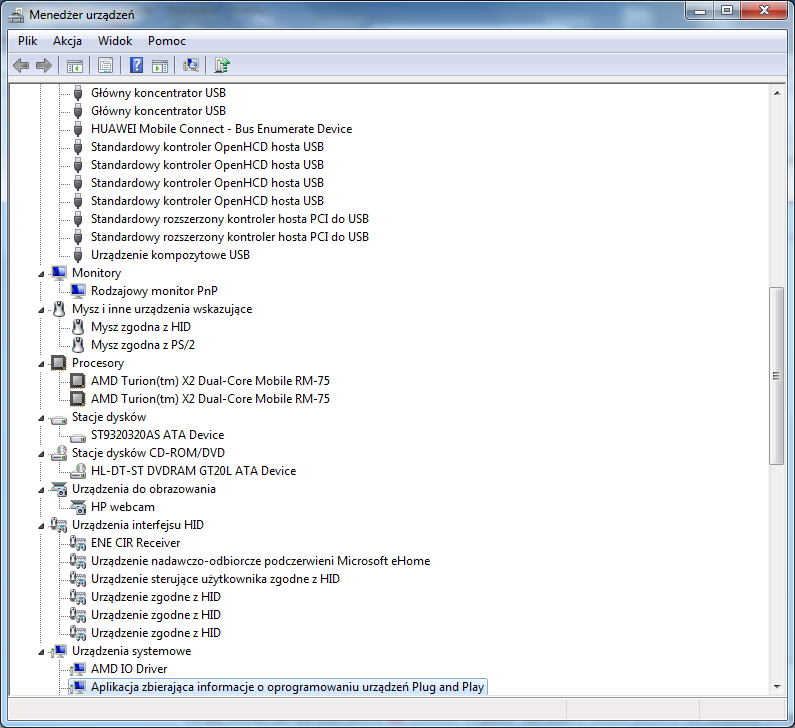Minimize the Menedżer urządzeń window
This screenshot has width=795, height=728.
(700, 10)
